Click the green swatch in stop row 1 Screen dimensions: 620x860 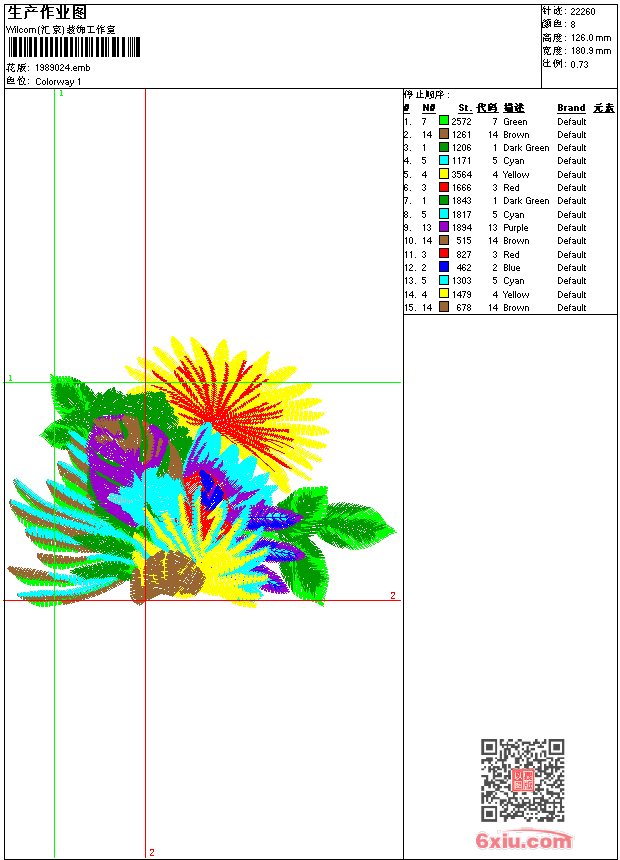[x=444, y=120]
